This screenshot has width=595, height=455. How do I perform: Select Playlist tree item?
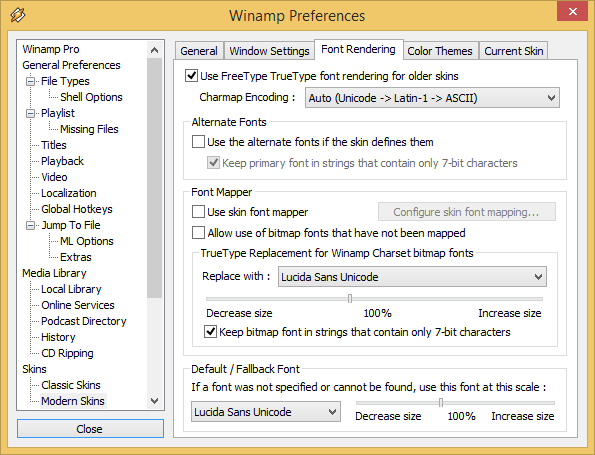pyautogui.click(x=58, y=113)
